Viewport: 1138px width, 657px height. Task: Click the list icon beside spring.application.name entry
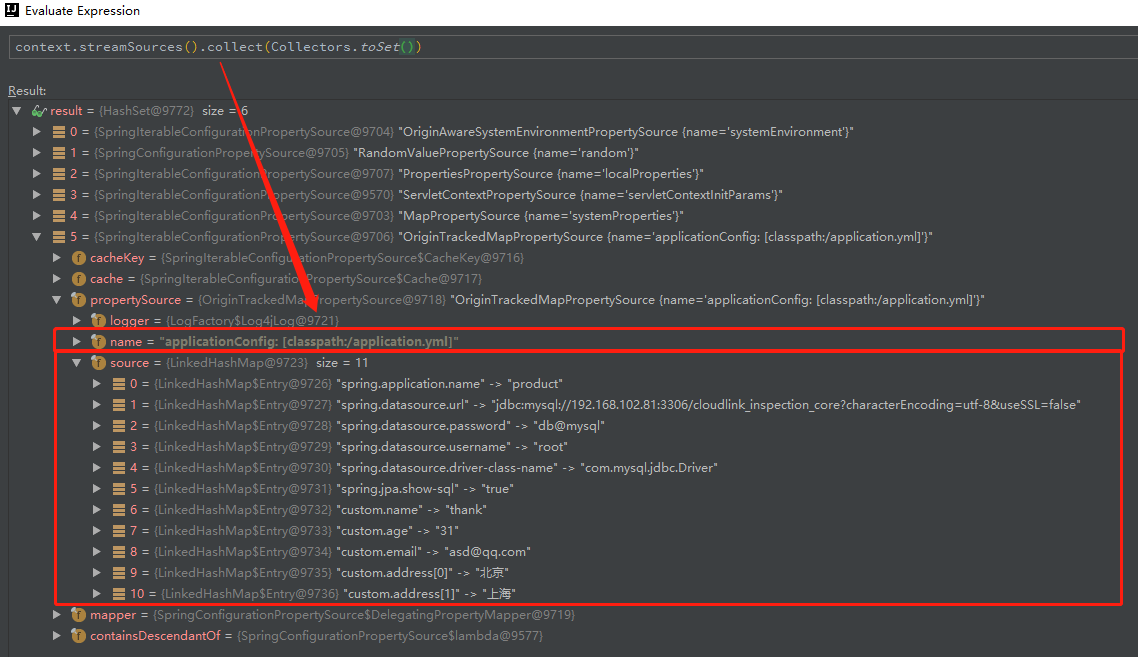117,383
